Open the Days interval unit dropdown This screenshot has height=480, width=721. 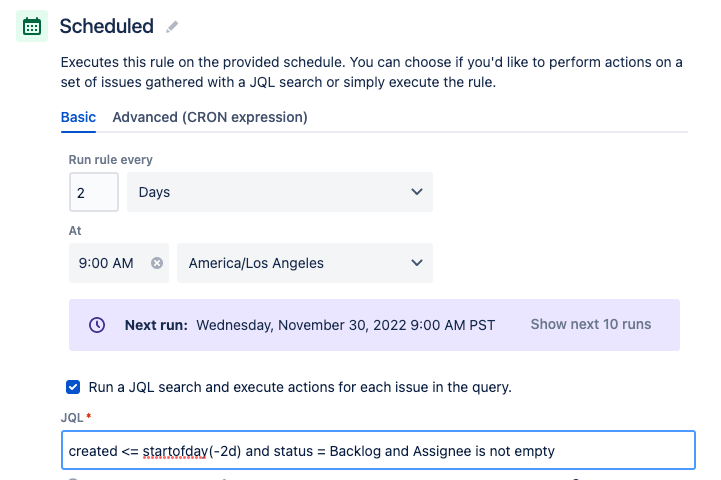[280, 192]
